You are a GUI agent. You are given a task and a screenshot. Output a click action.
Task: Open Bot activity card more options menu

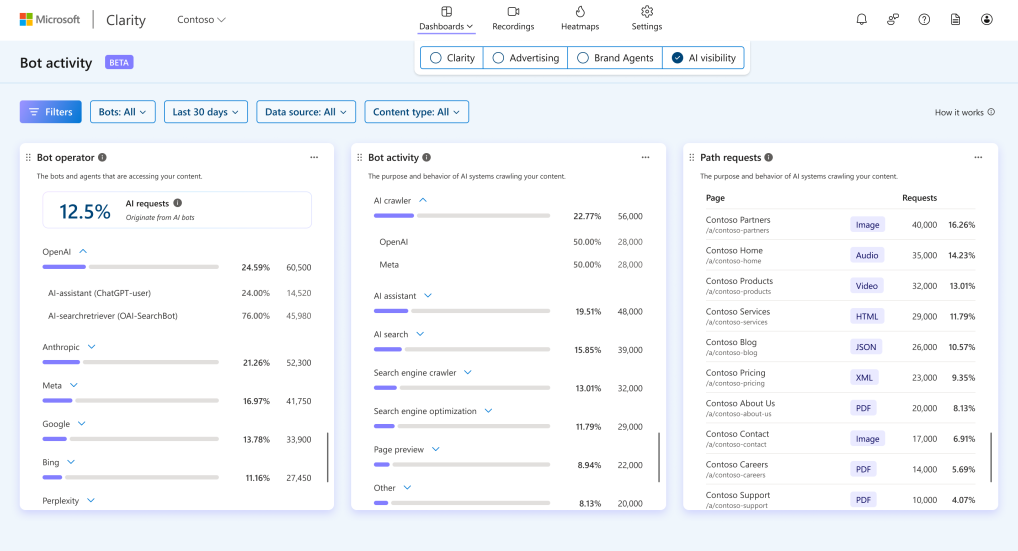click(x=645, y=157)
